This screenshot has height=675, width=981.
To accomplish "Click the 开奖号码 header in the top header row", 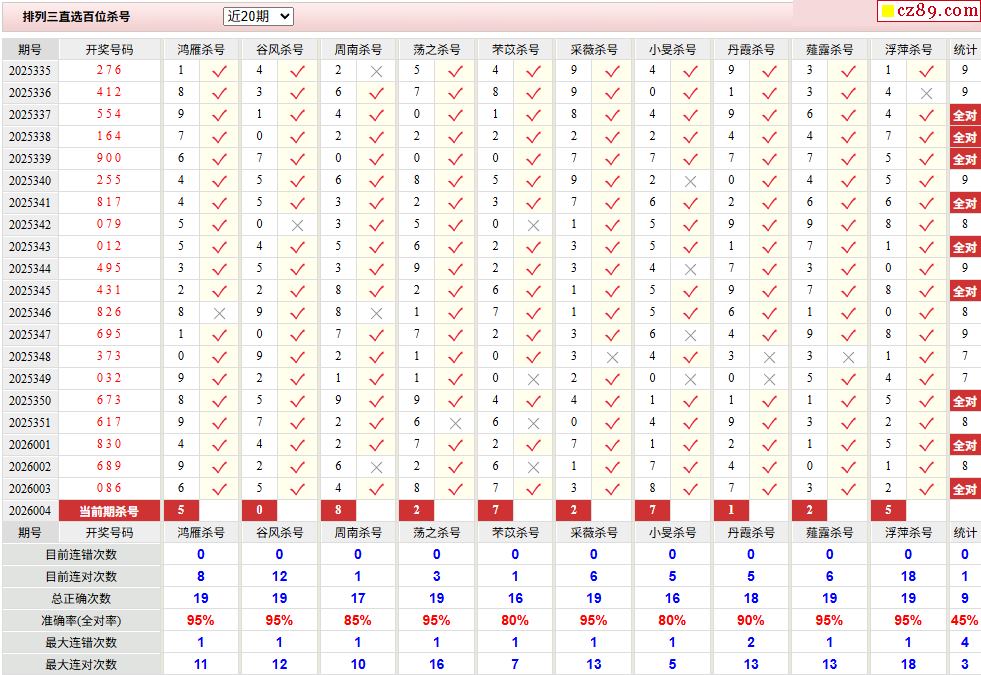I will pos(109,49).
